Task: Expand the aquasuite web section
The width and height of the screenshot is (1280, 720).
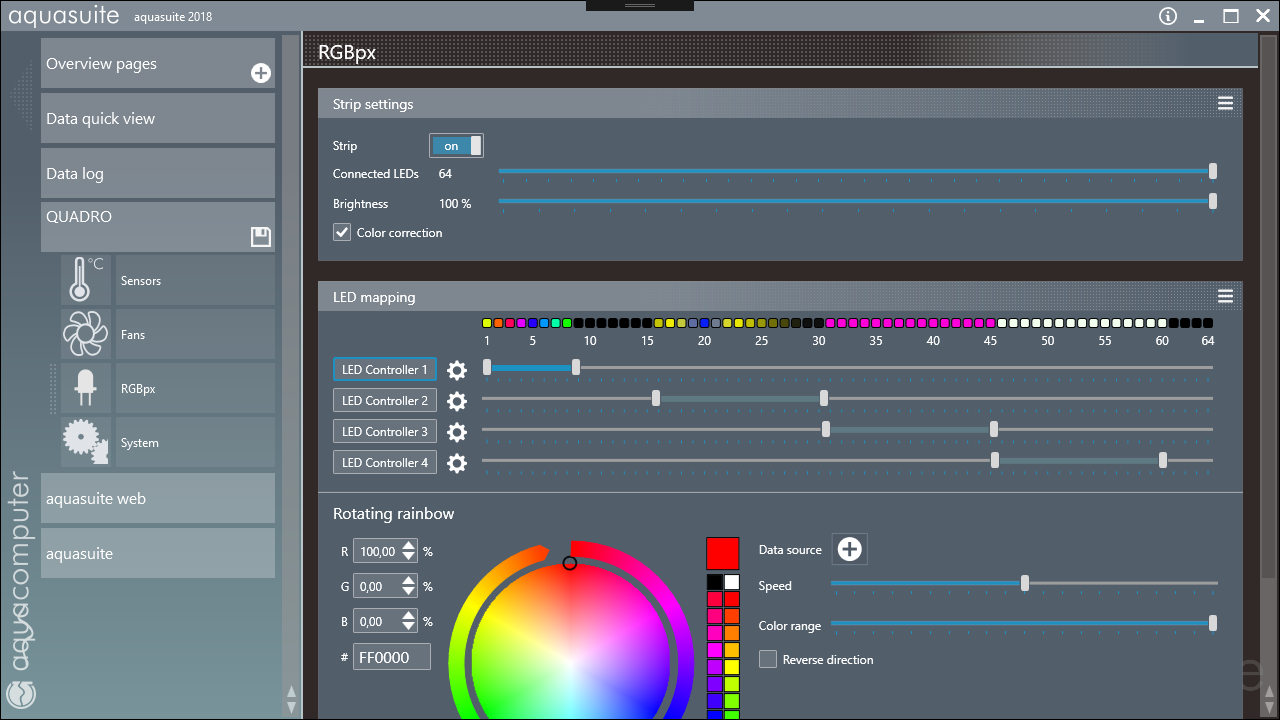Action: click(x=157, y=498)
